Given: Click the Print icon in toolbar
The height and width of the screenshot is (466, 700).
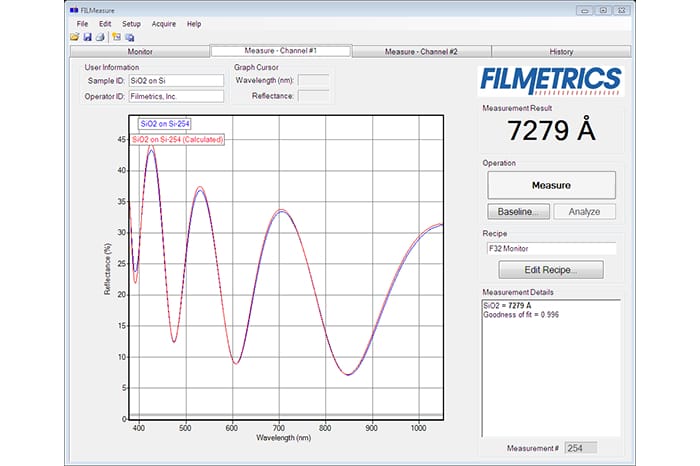Looking at the screenshot, I should pyautogui.click(x=99, y=37).
